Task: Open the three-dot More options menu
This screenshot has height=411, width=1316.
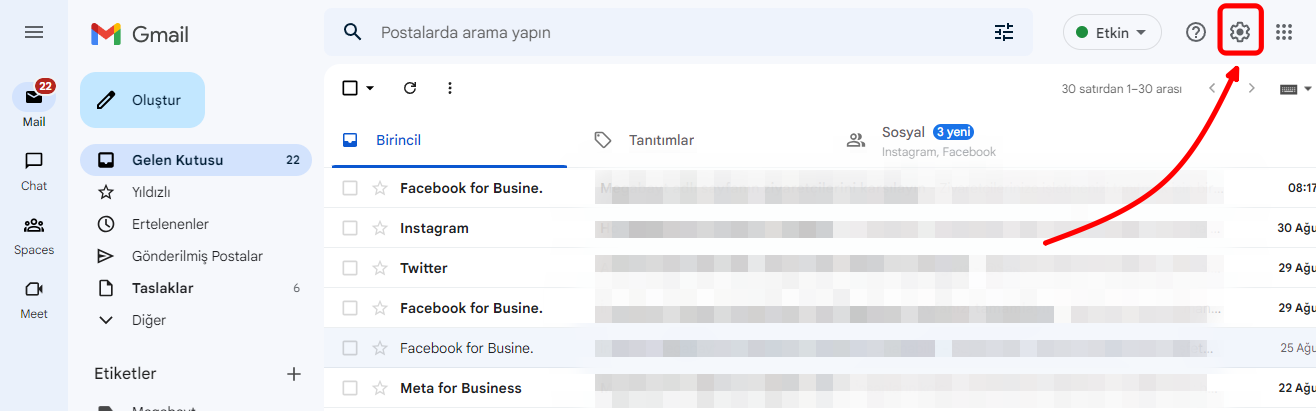Action: click(450, 88)
